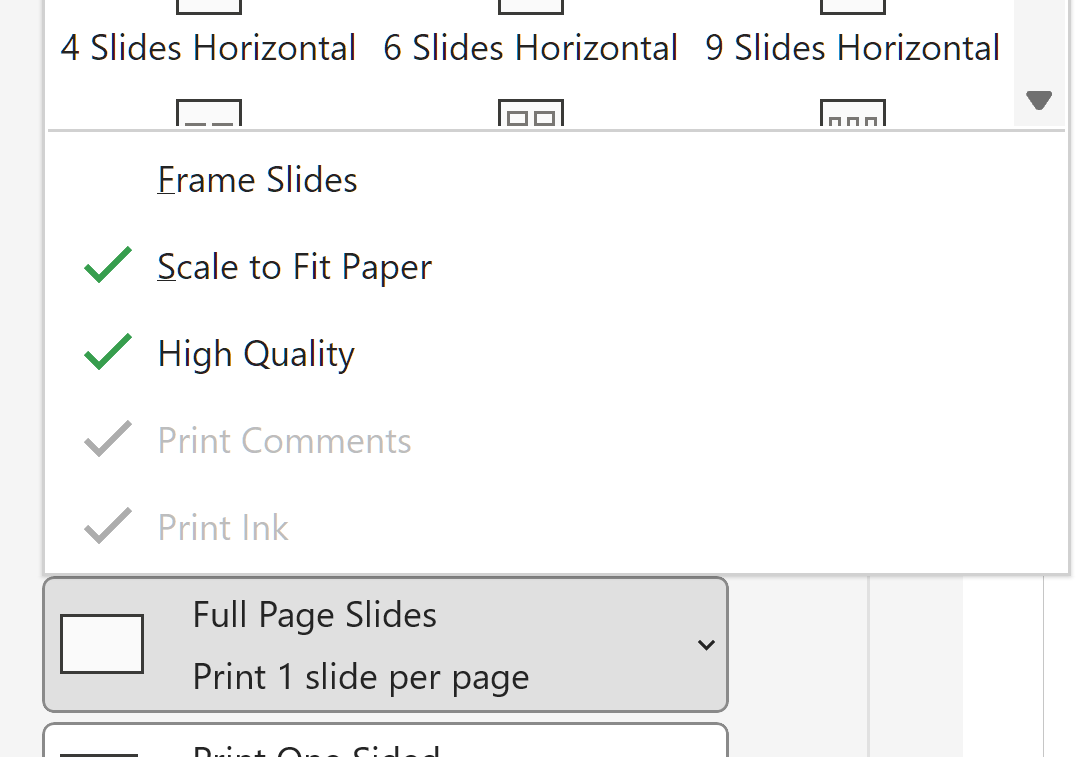Screen dimensions: 1090x757
Task: Open the Print One Sided dropdown
Action: [386, 740]
